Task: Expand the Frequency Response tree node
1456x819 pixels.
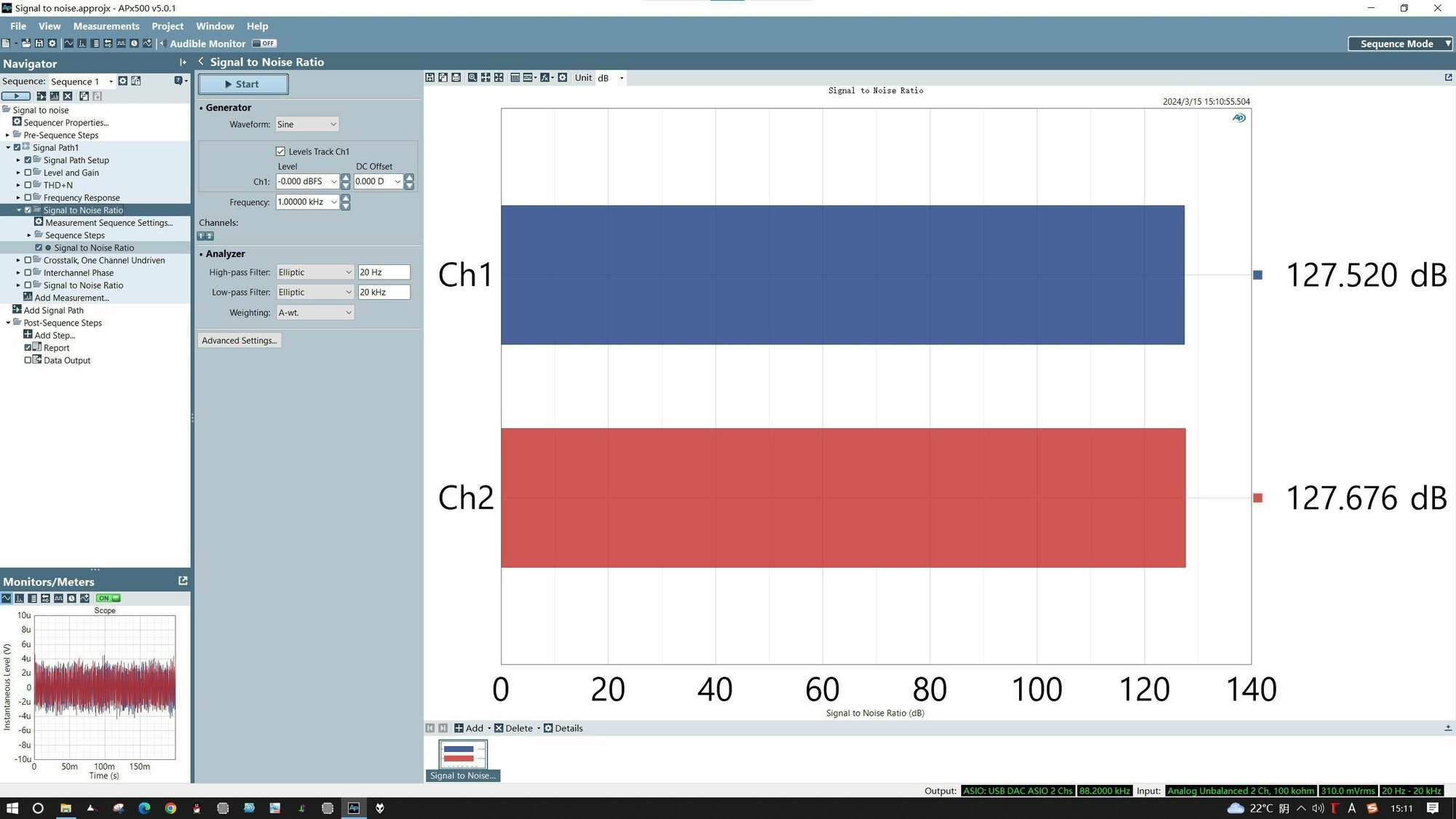Action: point(18,197)
